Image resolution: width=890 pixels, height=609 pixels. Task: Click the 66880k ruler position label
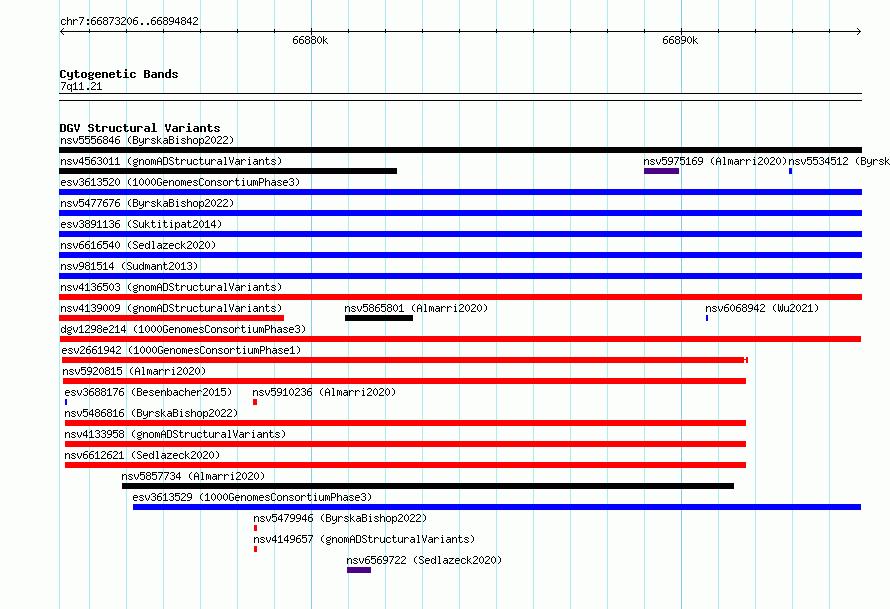point(310,40)
